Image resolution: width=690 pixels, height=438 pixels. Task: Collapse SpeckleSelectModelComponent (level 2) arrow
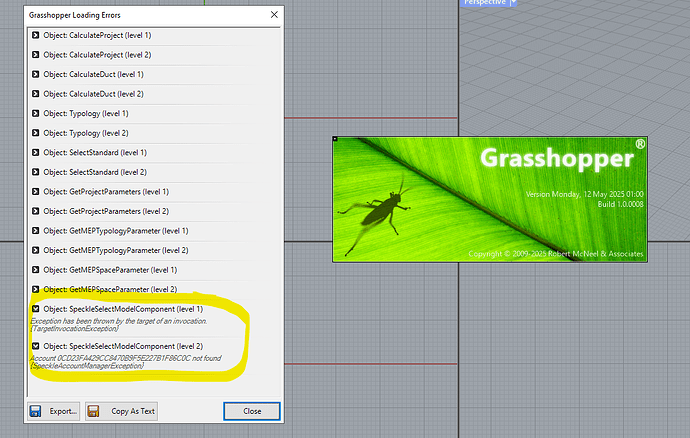(x=36, y=346)
